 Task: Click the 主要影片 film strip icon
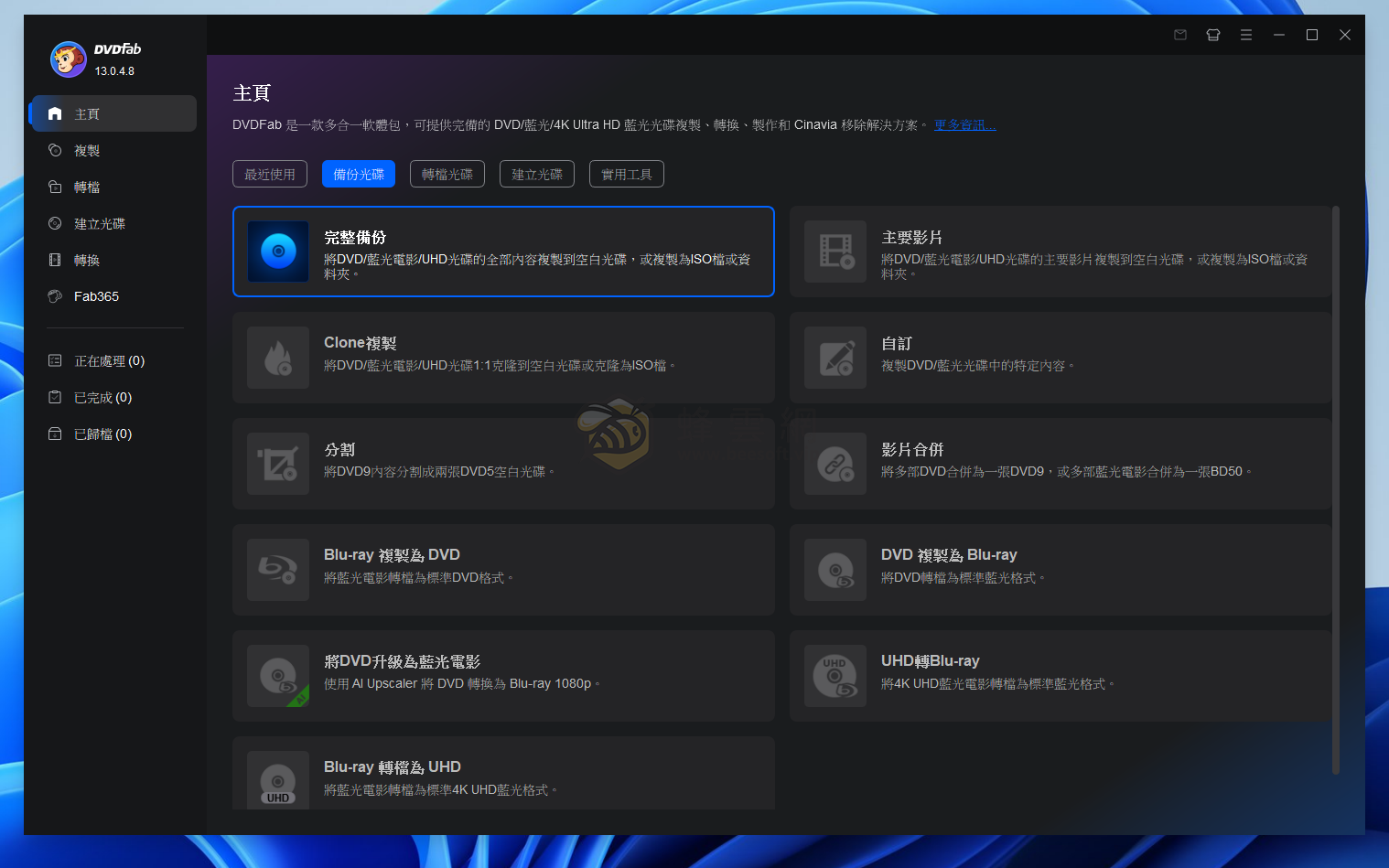(835, 252)
